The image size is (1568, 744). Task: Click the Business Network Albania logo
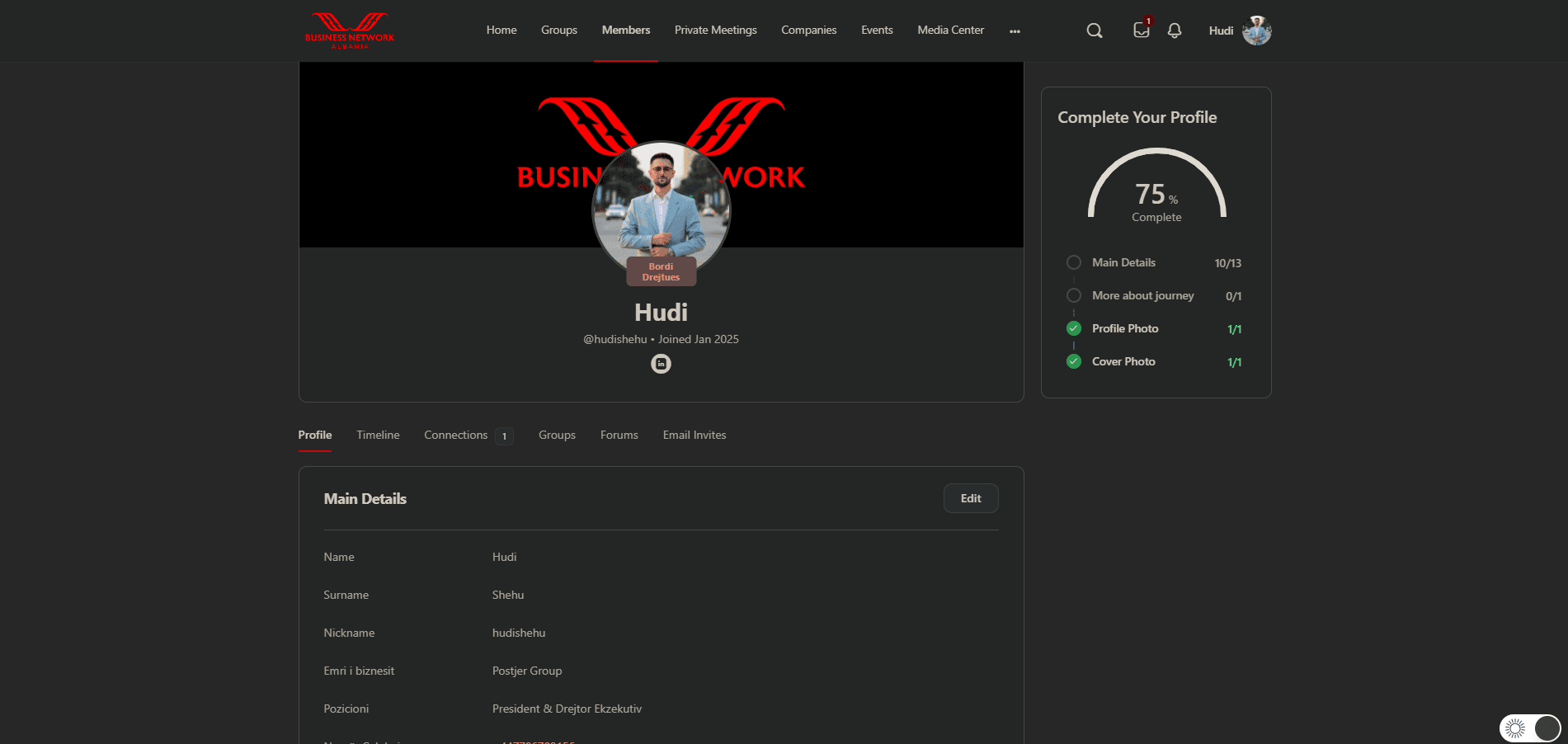coord(350,31)
